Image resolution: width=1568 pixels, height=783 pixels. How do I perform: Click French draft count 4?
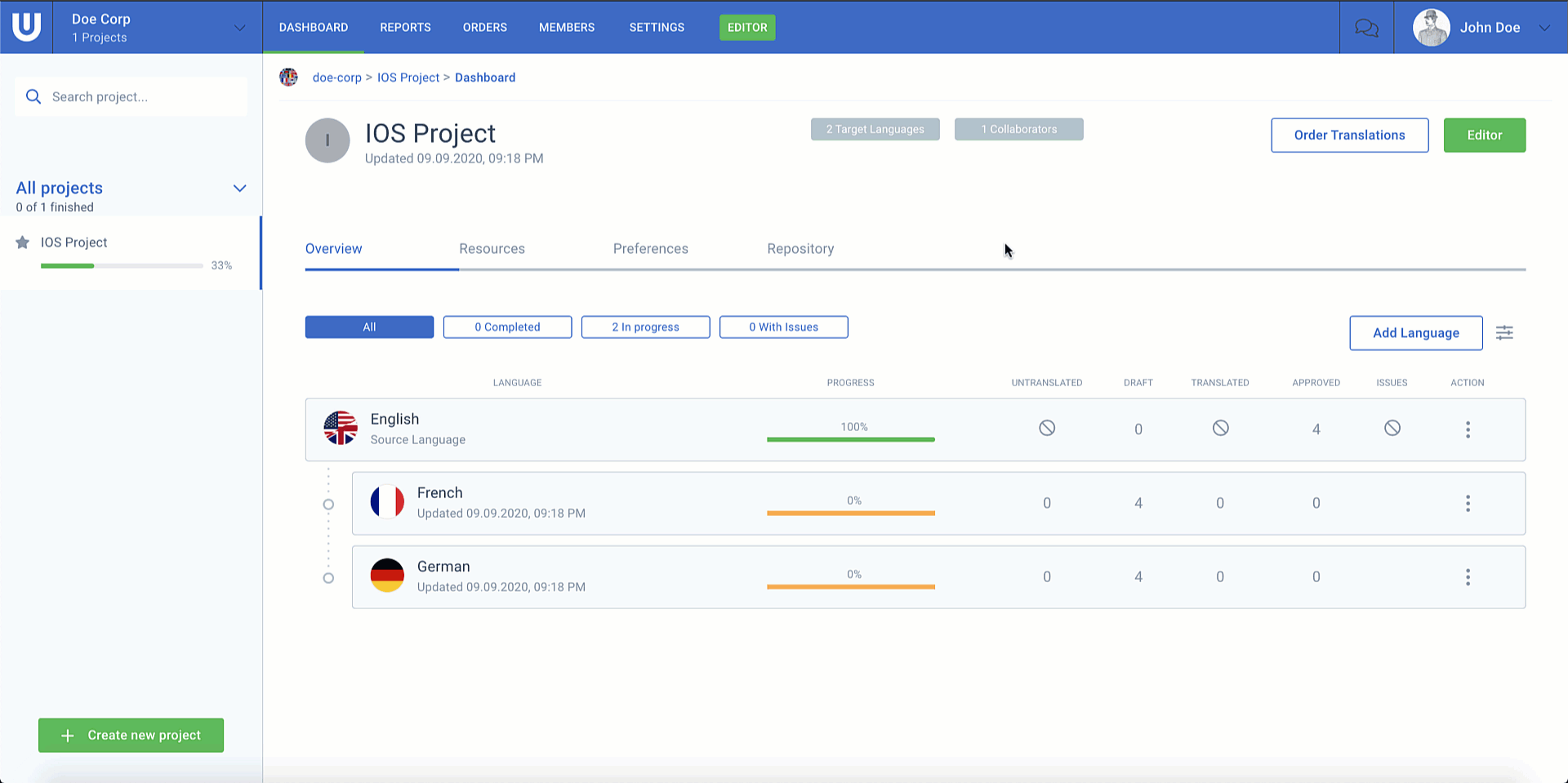coord(1138,503)
